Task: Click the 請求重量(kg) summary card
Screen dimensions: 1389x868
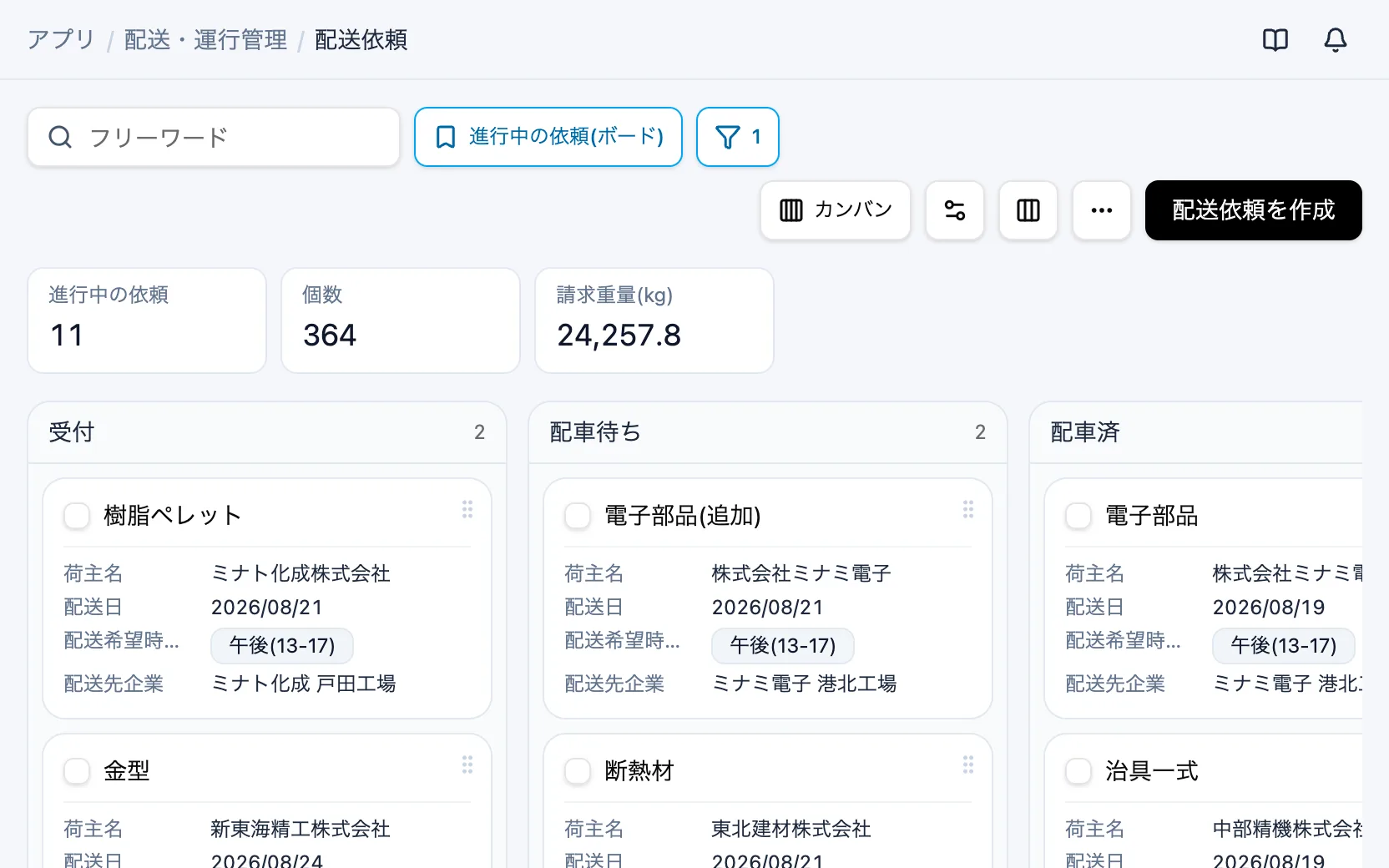Action: click(654, 320)
